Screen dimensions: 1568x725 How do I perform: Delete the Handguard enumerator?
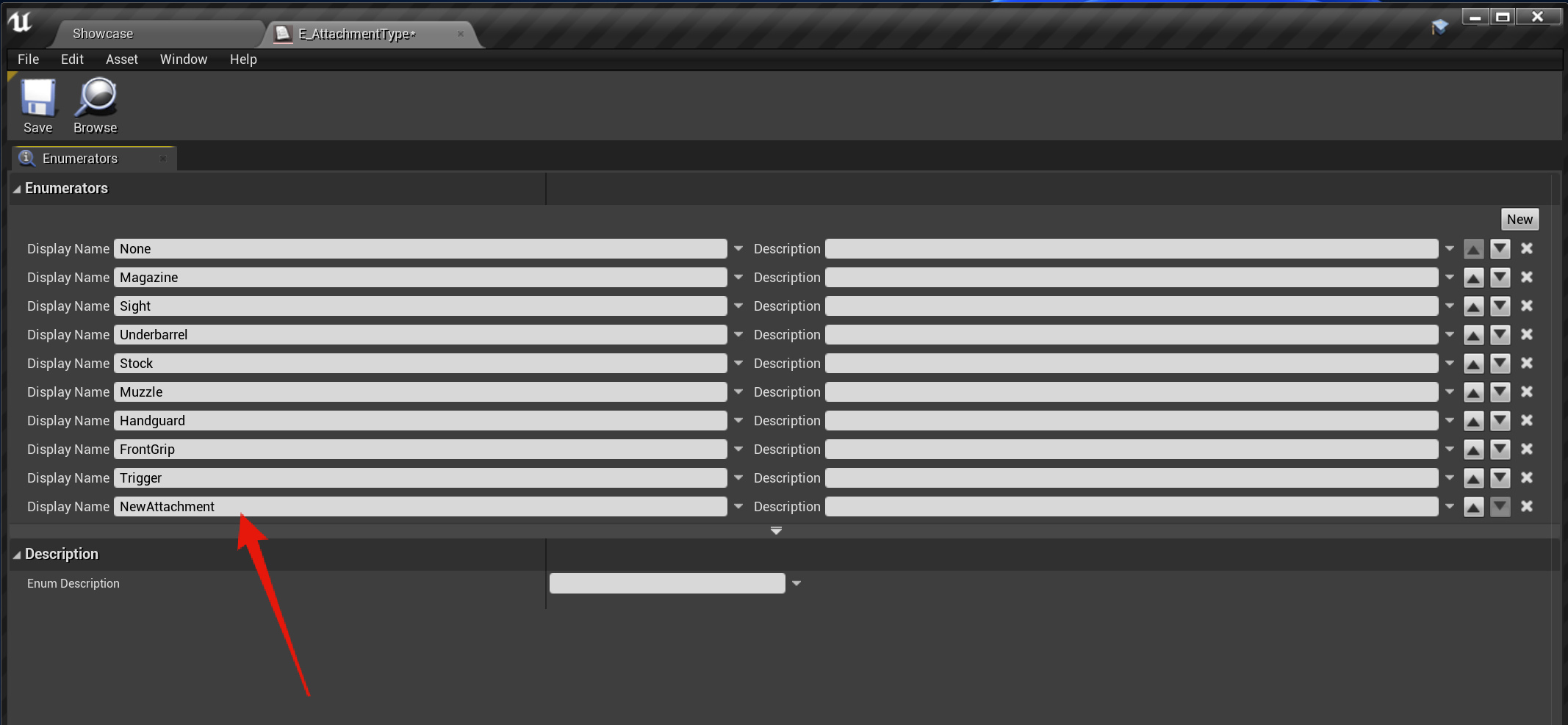tap(1527, 420)
